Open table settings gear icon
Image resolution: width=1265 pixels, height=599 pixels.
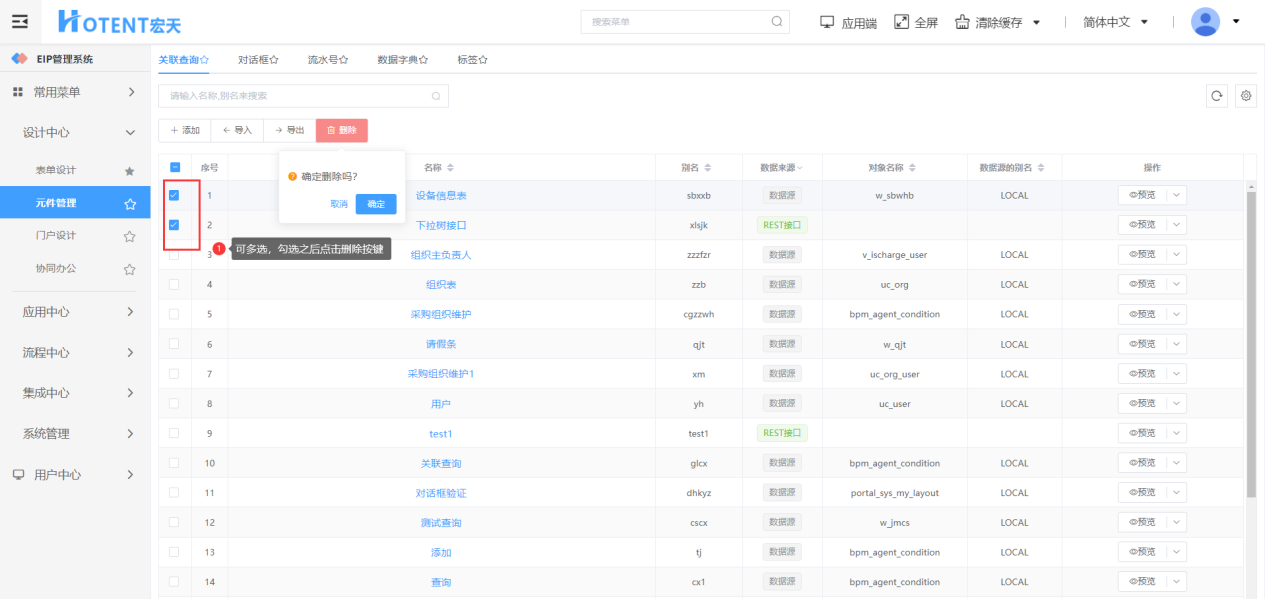1246,96
